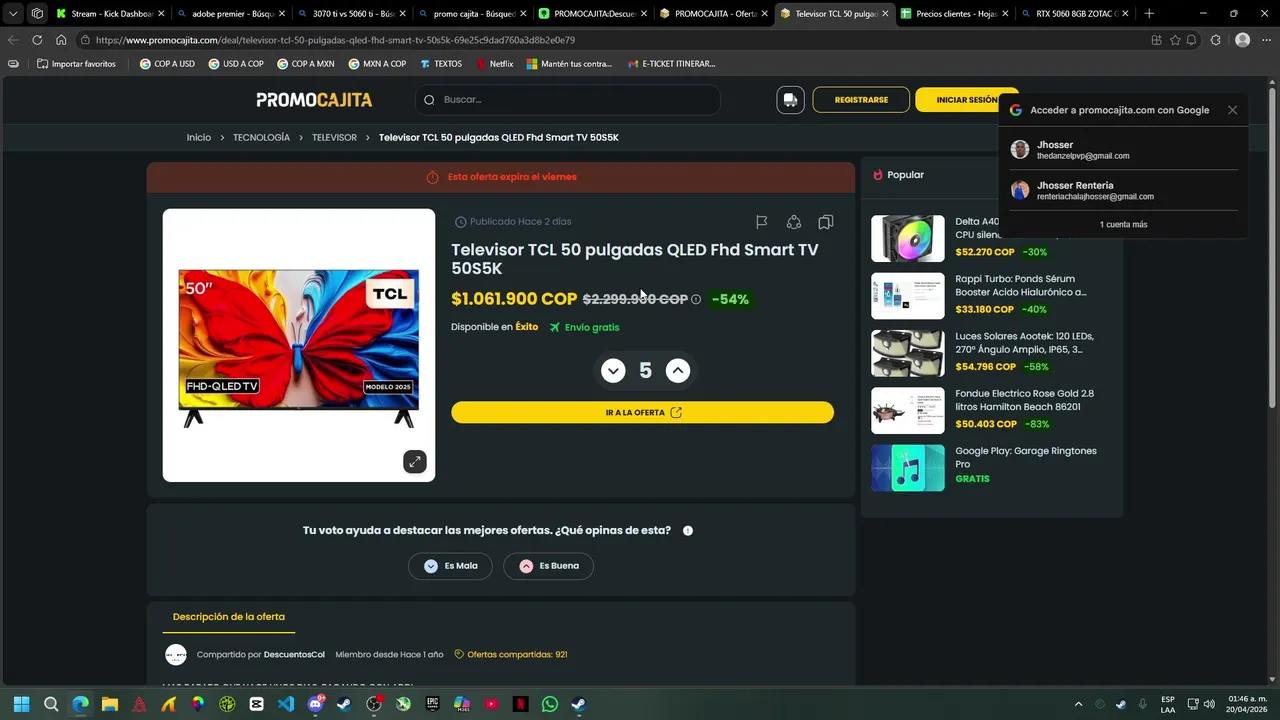Vote the offer as Es Mala
Screen dimensions: 1280x720
click(450, 566)
